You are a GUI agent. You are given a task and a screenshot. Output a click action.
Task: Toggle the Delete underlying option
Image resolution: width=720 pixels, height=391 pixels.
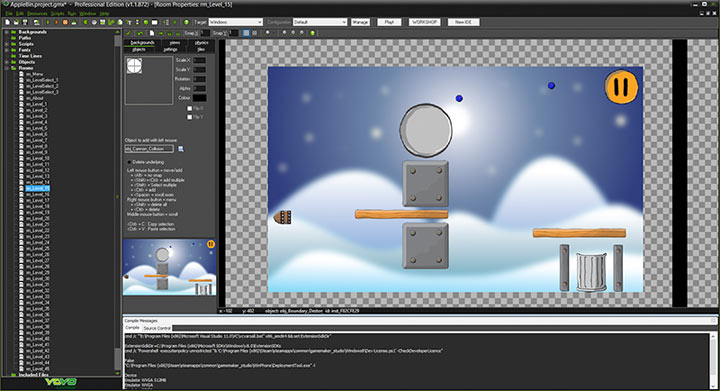[x=129, y=162]
